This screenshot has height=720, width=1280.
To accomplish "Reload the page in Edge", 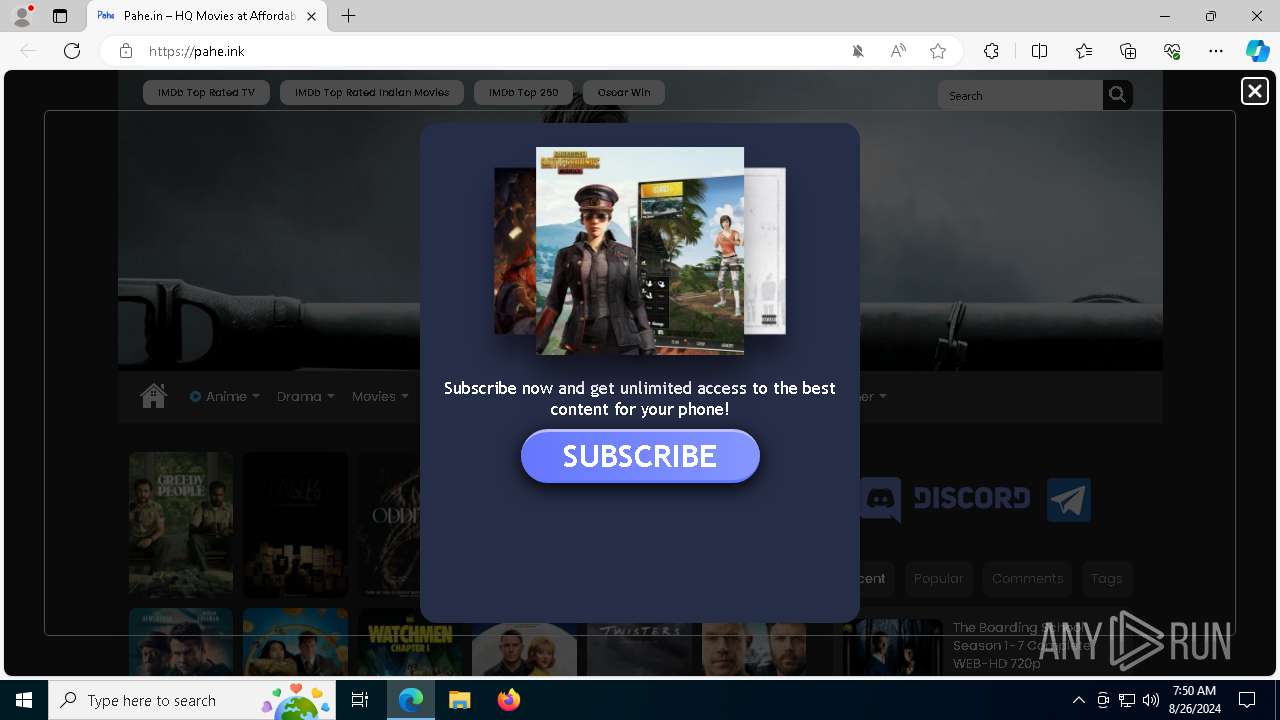I will [x=72, y=51].
